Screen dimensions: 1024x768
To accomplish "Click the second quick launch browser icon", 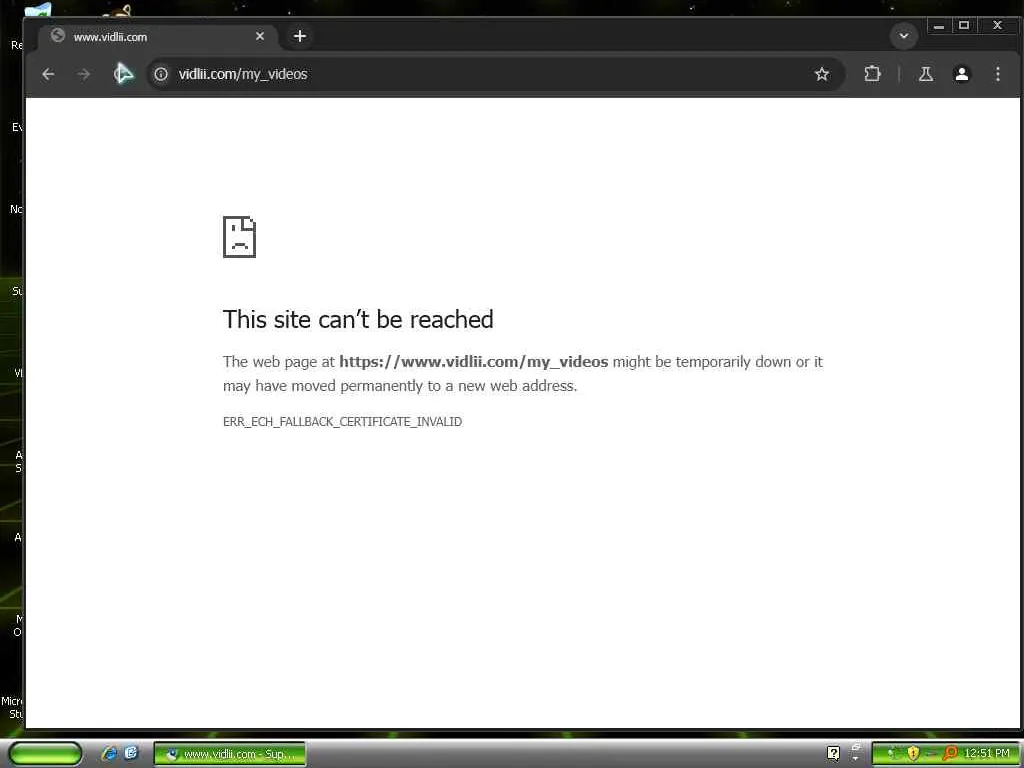I will tap(131, 753).
